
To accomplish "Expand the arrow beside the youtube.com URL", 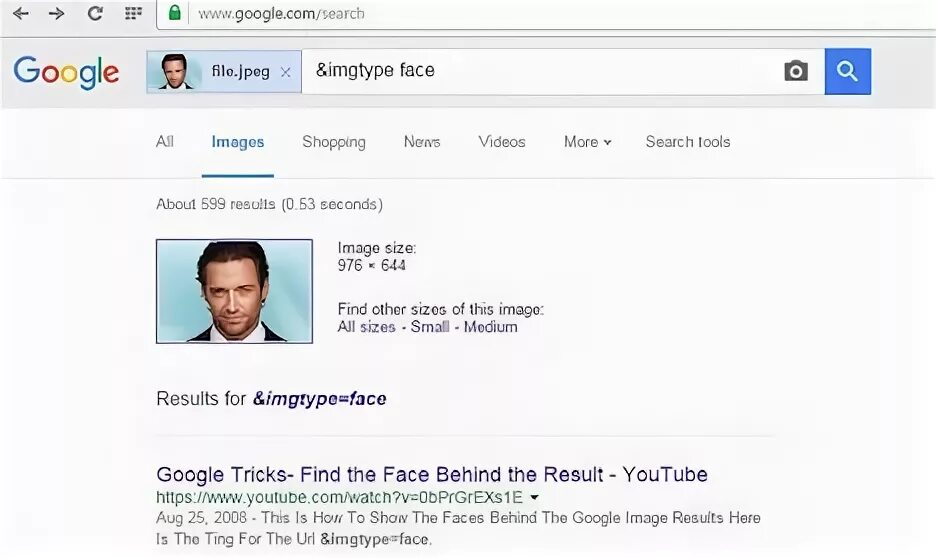I will click(534, 498).
